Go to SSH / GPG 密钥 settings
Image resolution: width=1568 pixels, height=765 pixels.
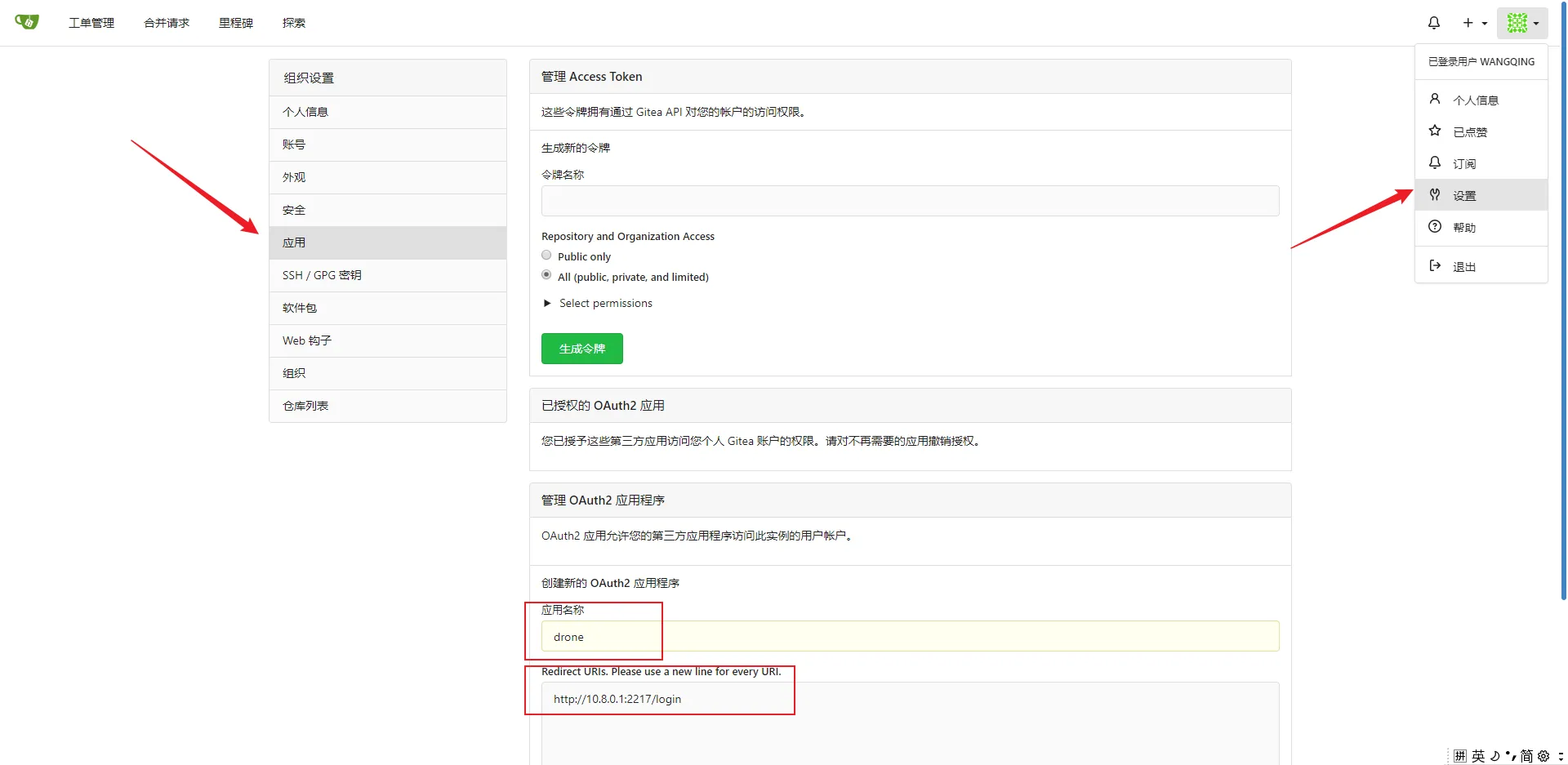point(322,275)
